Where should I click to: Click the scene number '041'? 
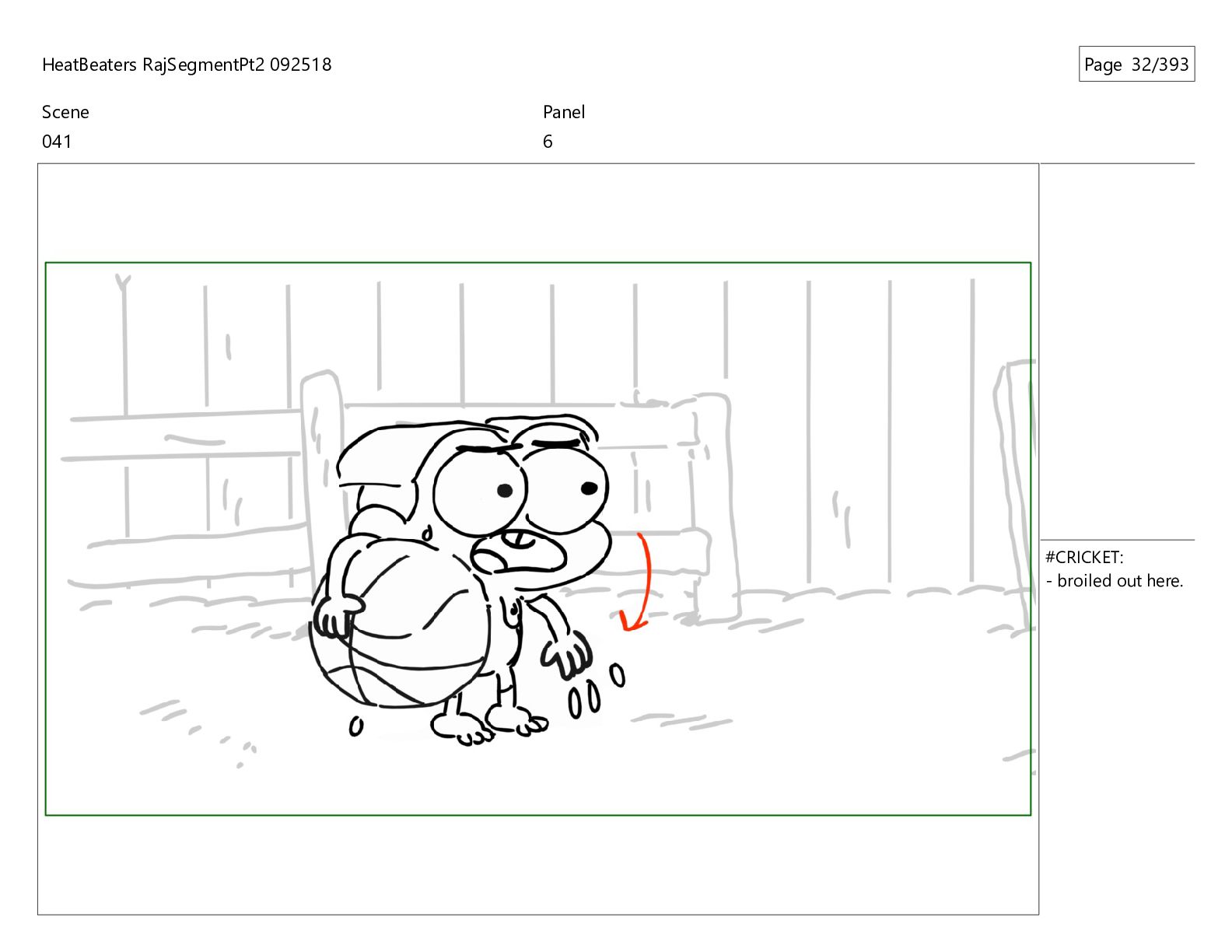[x=57, y=142]
